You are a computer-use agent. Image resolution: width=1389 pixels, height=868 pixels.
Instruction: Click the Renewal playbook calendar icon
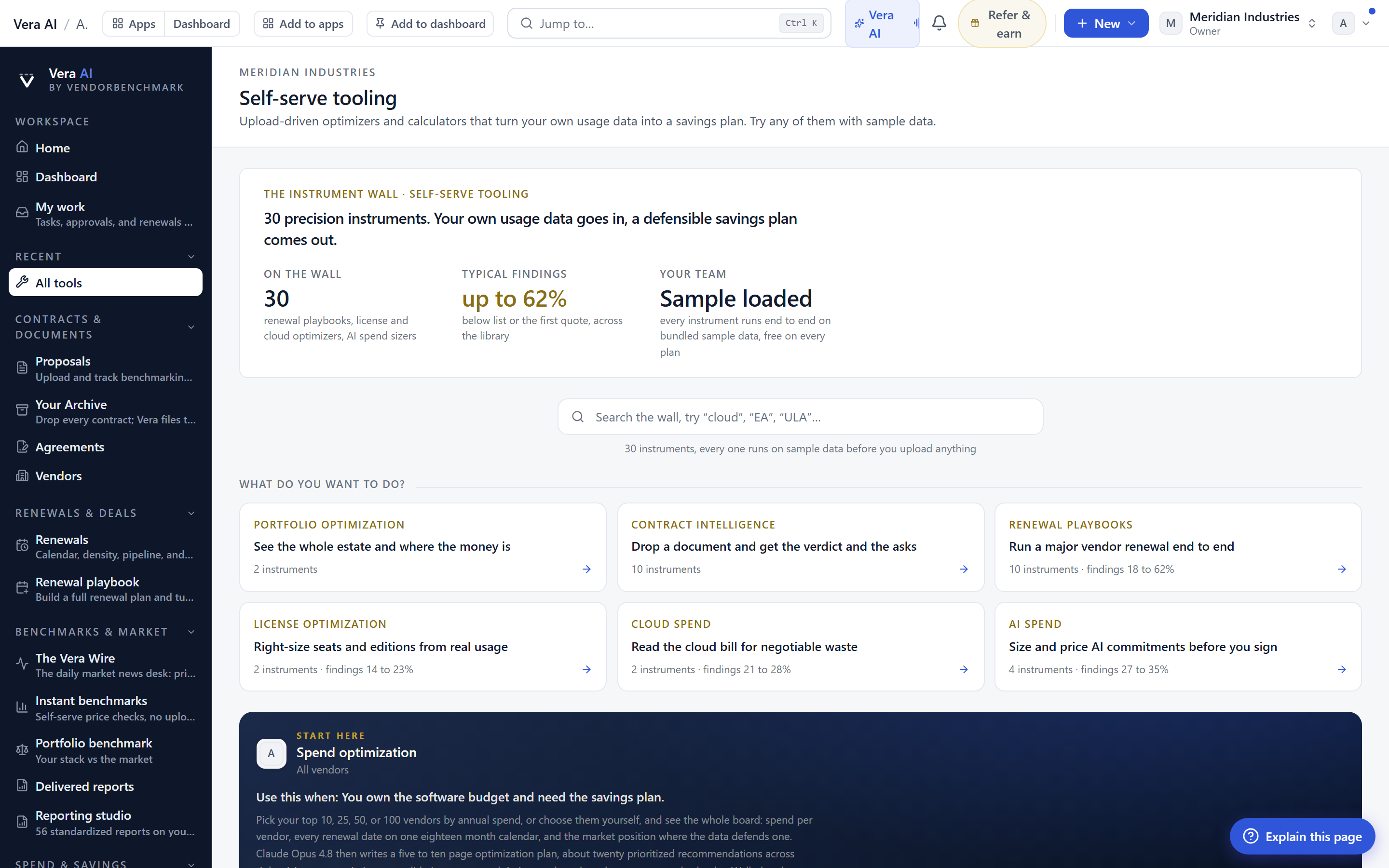coord(22,588)
